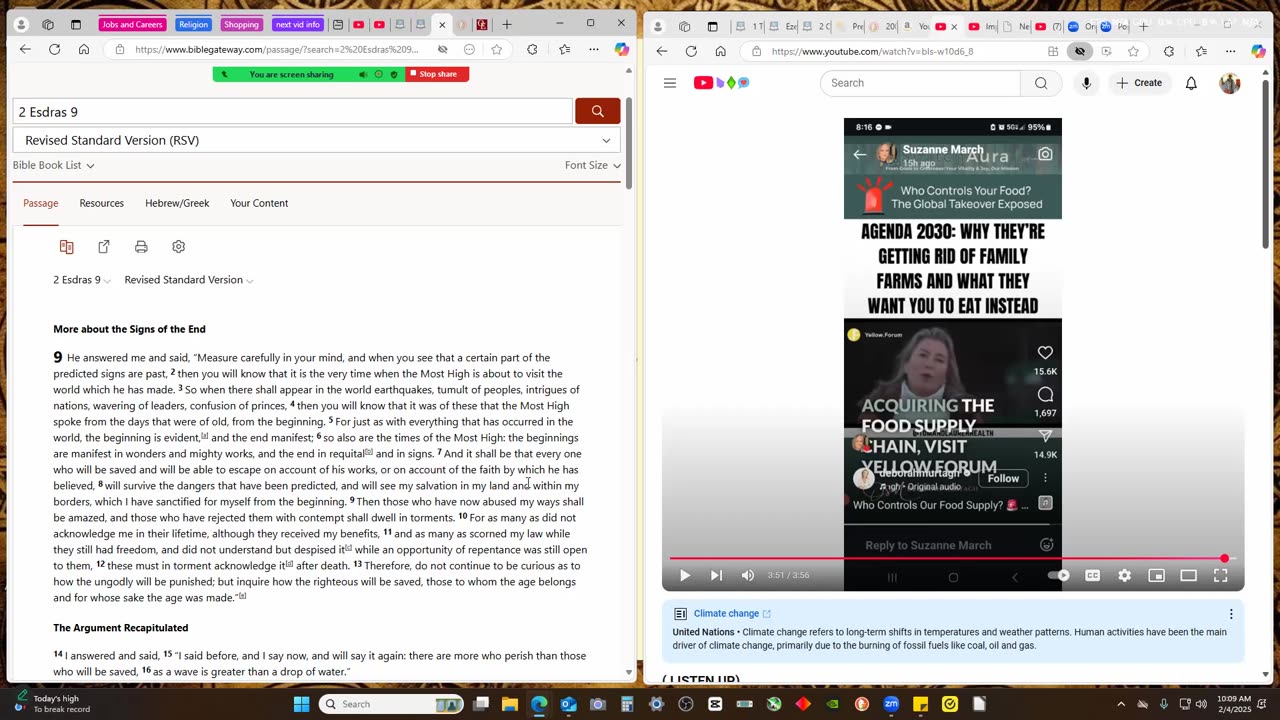Click the YouTube search magnifier button
Image resolution: width=1280 pixels, height=720 pixels.
(x=1041, y=83)
